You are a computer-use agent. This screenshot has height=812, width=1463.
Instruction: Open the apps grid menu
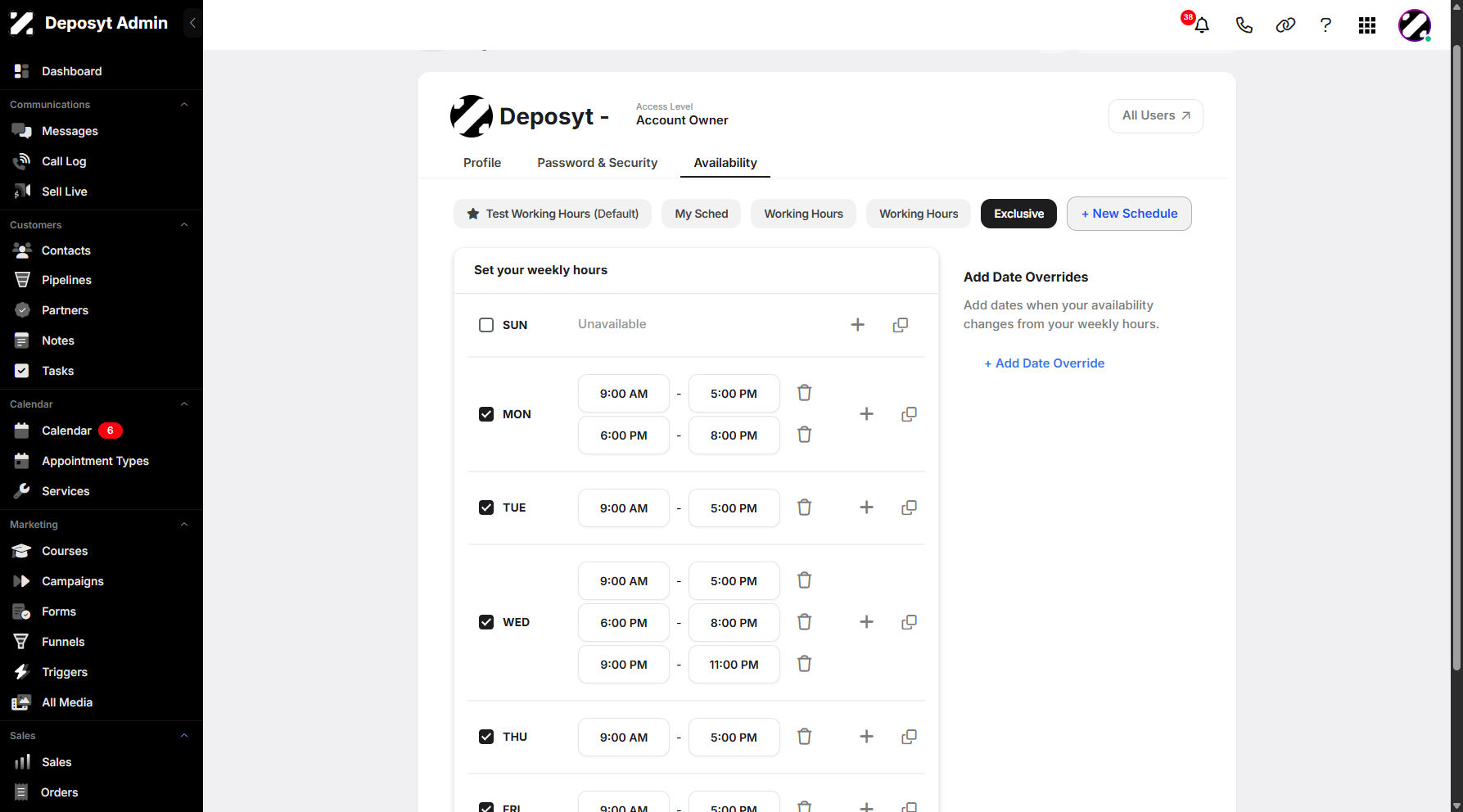[1367, 25]
